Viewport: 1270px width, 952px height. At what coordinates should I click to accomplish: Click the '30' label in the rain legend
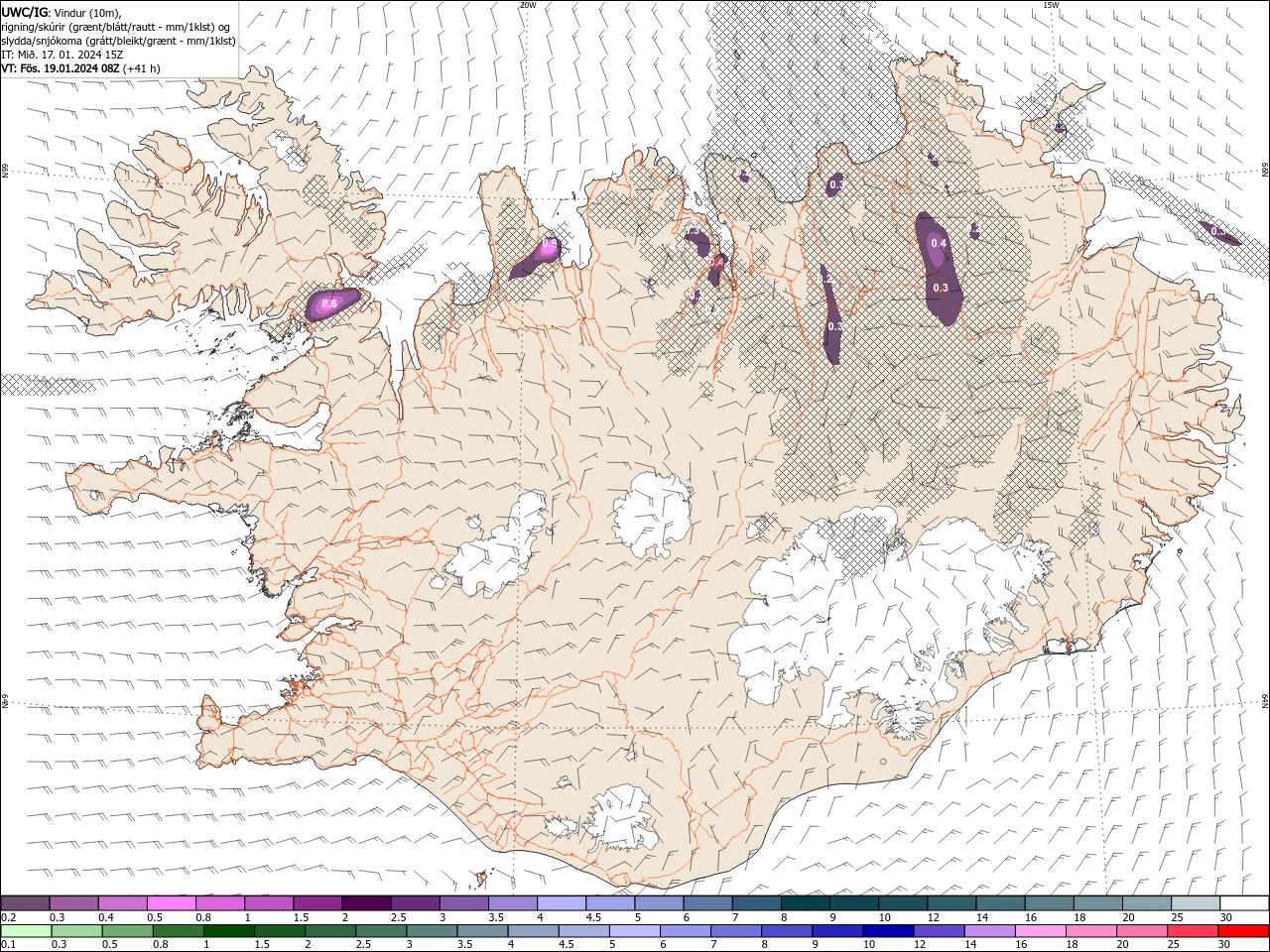1225,944
